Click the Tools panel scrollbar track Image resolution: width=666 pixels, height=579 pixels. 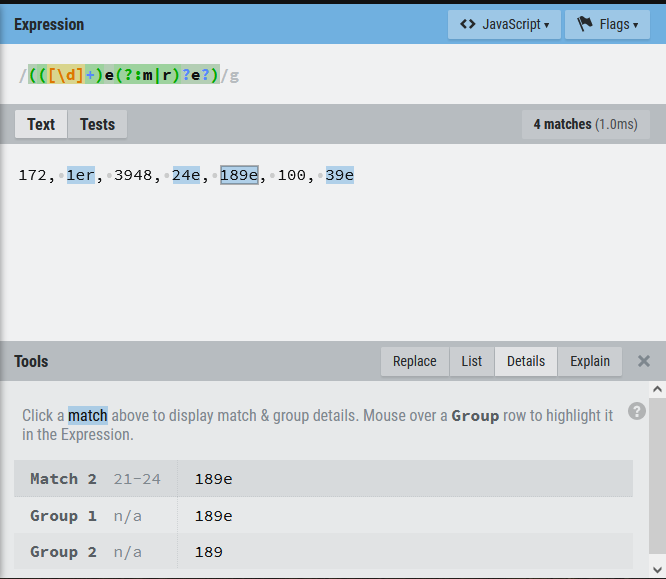(658, 476)
